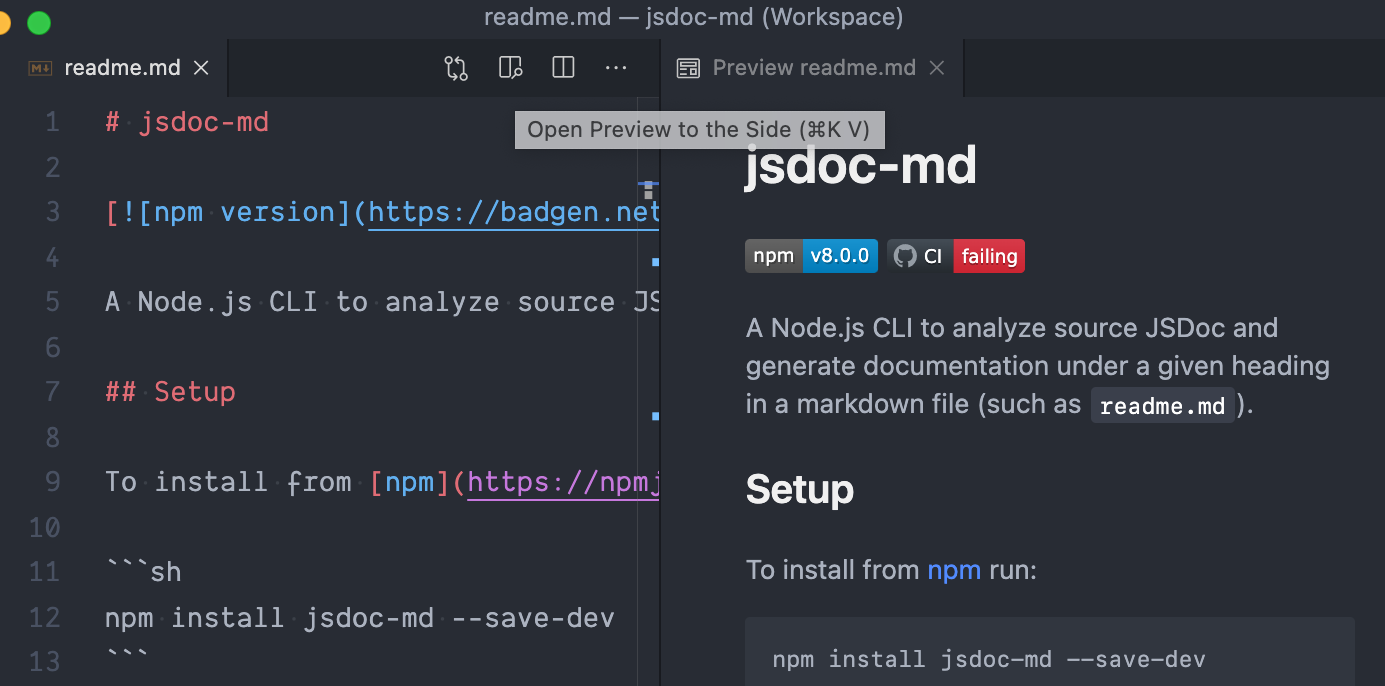1385x686 pixels.
Task: Switch to the readme.md editor tab
Action: pos(120,67)
